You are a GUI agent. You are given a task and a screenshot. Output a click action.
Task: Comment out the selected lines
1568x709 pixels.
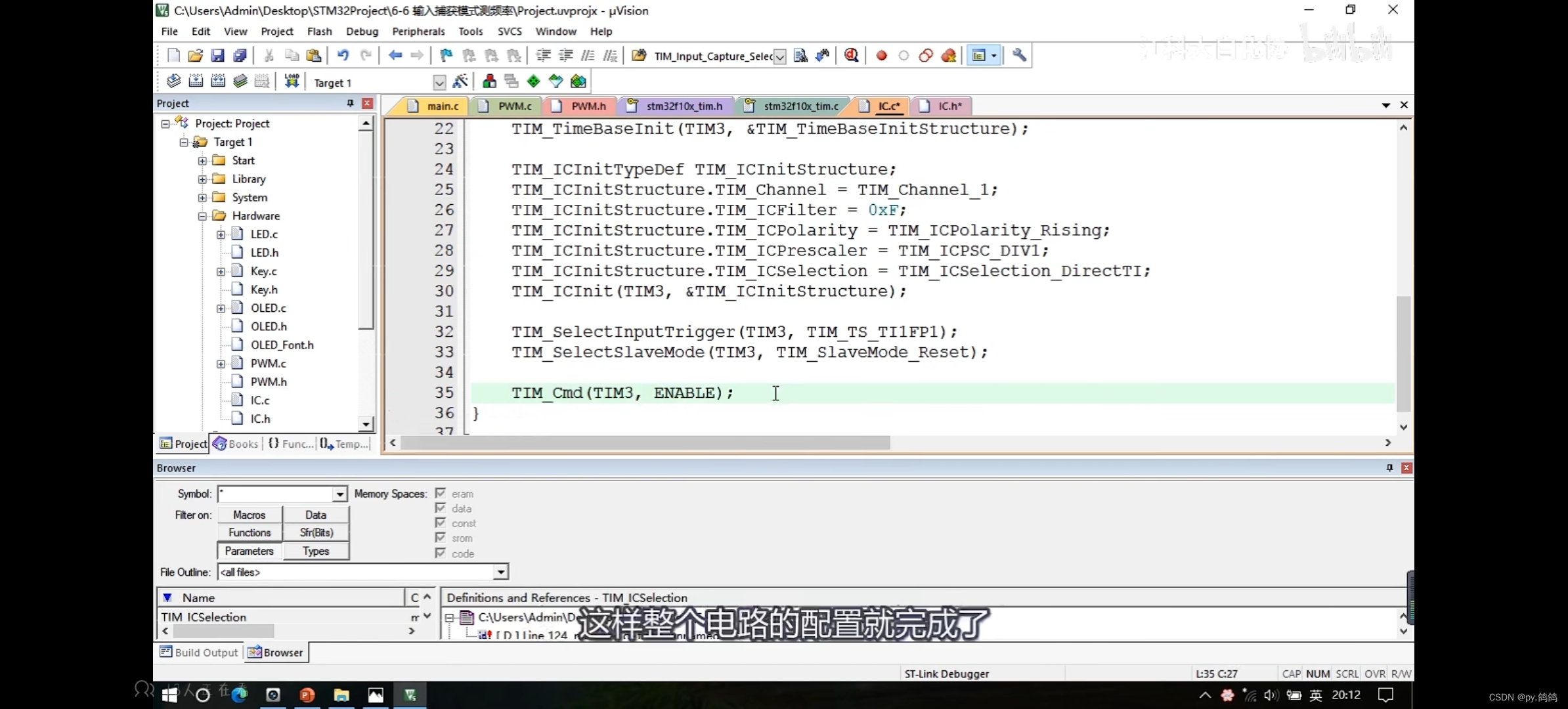tap(588, 56)
